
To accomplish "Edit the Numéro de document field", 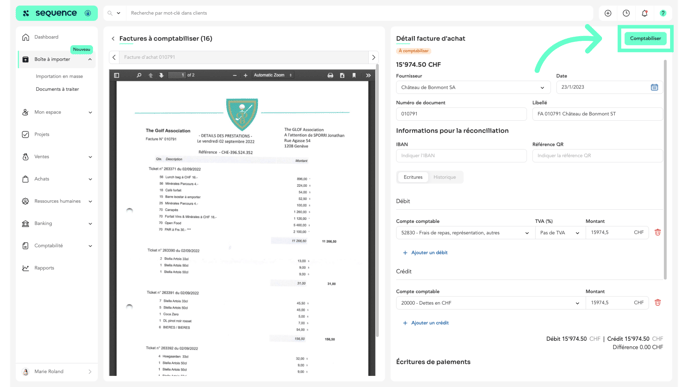I will 461,114.
